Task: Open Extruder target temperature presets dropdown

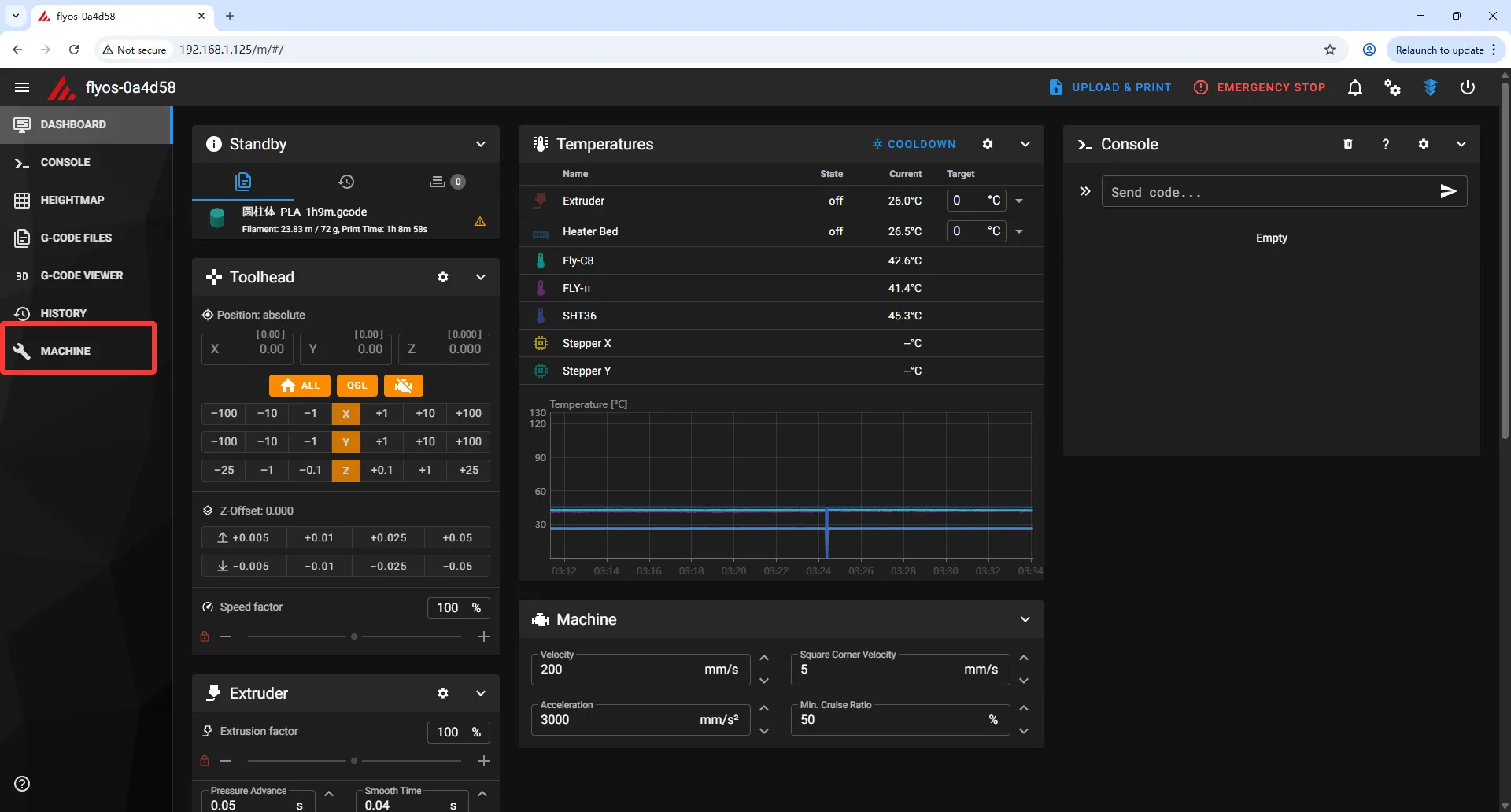Action: (1019, 201)
